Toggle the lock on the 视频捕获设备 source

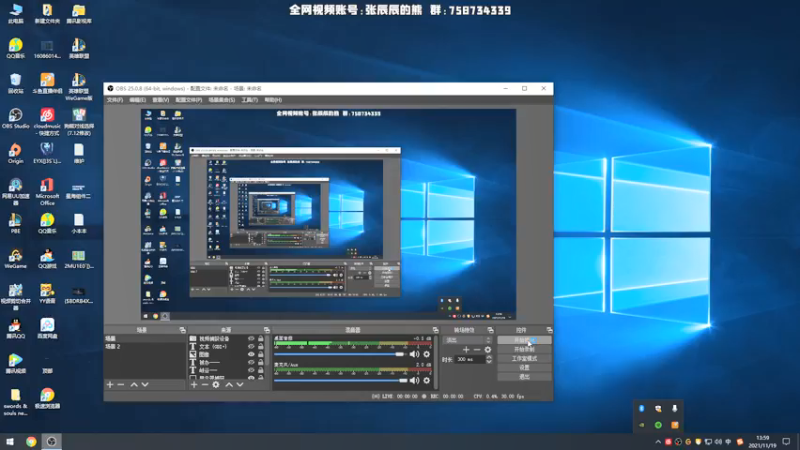click(x=261, y=339)
